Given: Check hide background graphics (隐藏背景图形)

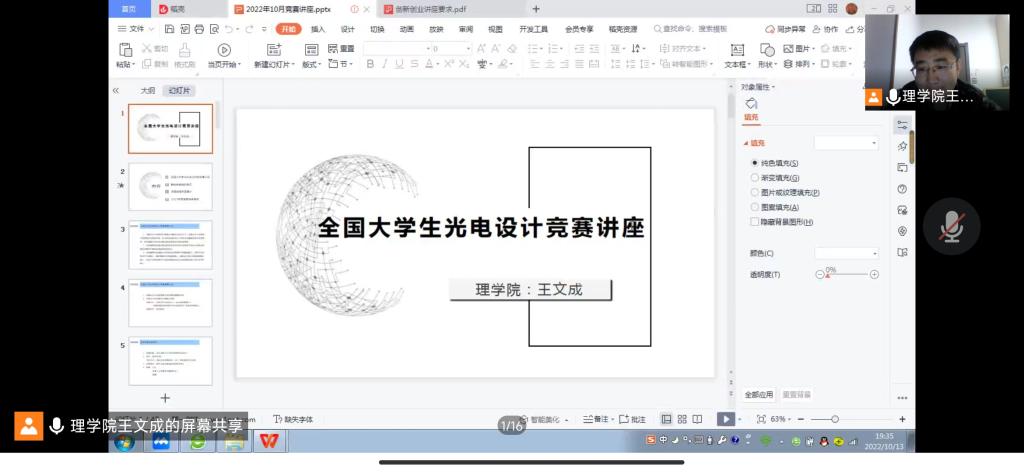Looking at the screenshot, I should coord(755,222).
